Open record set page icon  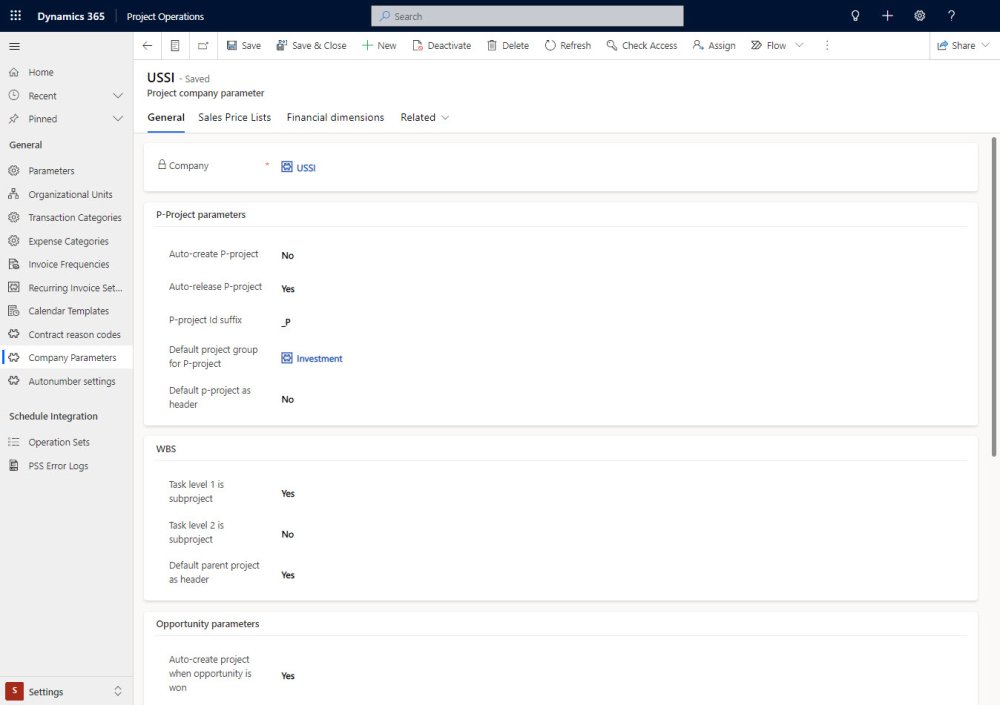pyautogui.click(x=175, y=45)
